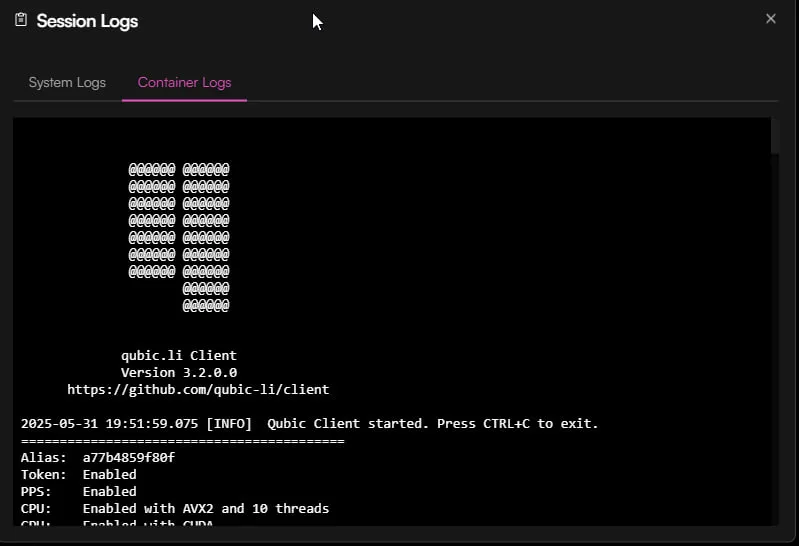Click the log panel scrollbar thumb
799x546 pixels.
(x=775, y=136)
